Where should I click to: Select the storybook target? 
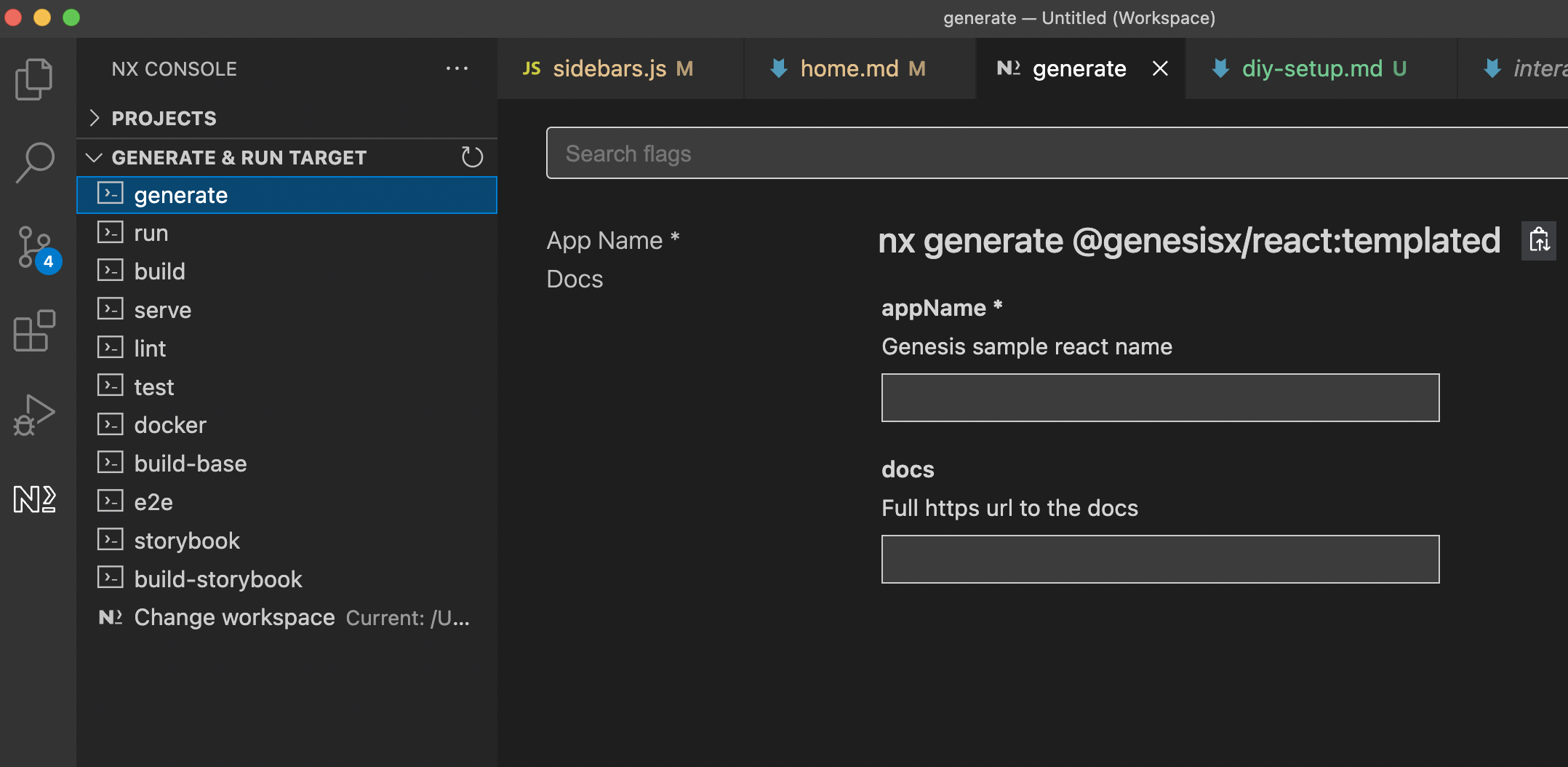(x=287, y=541)
